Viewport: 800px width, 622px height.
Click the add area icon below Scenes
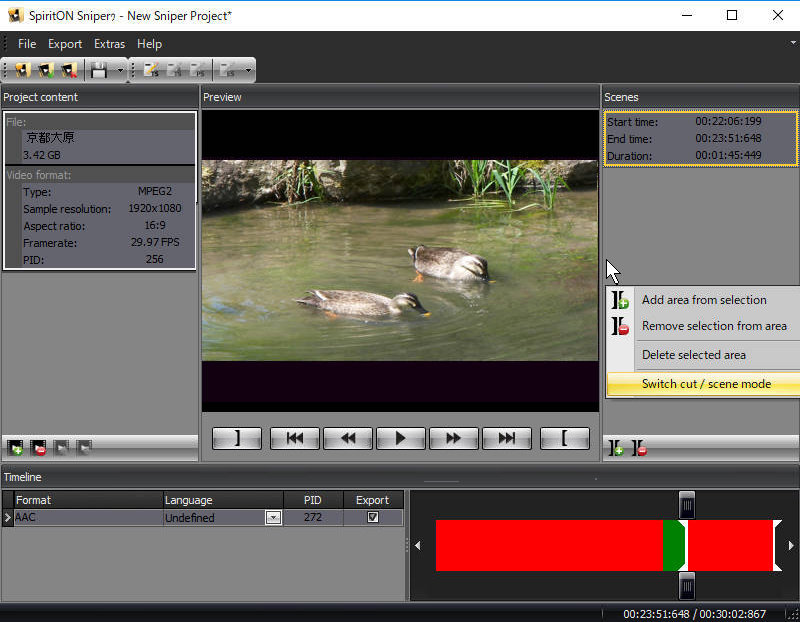(x=617, y=449)
